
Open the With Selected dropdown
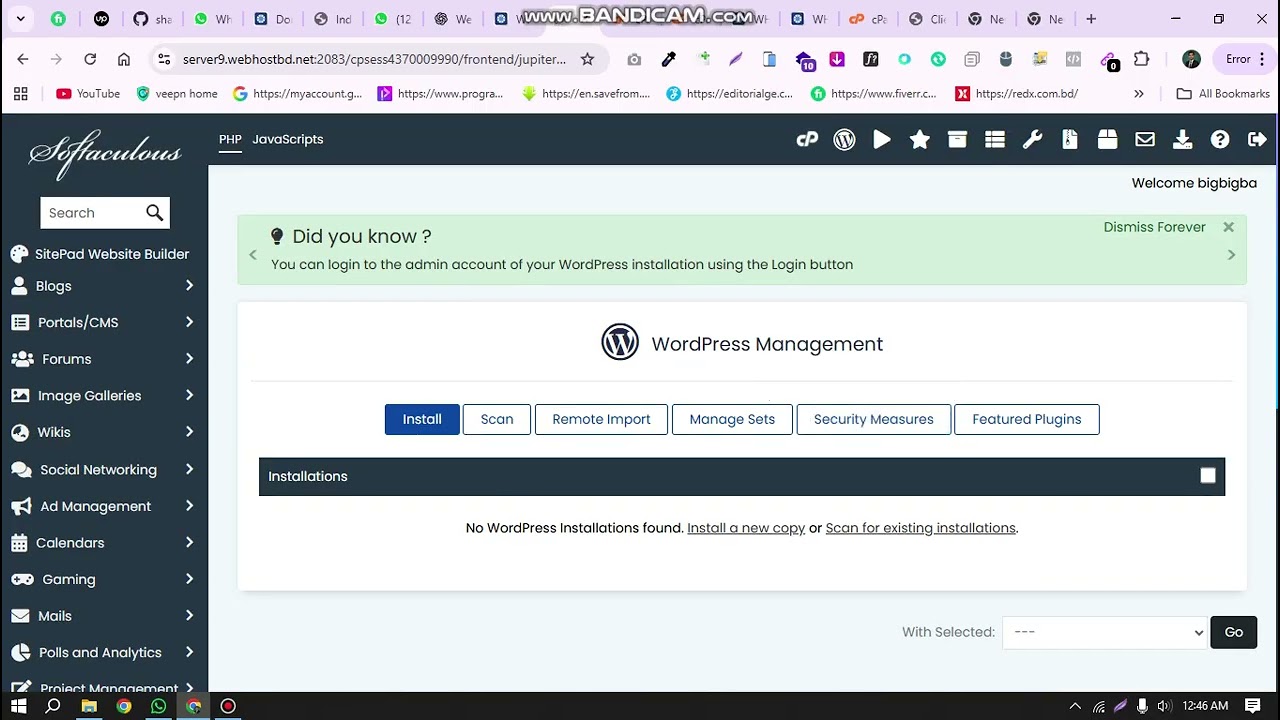click(x=1105, y=632)
